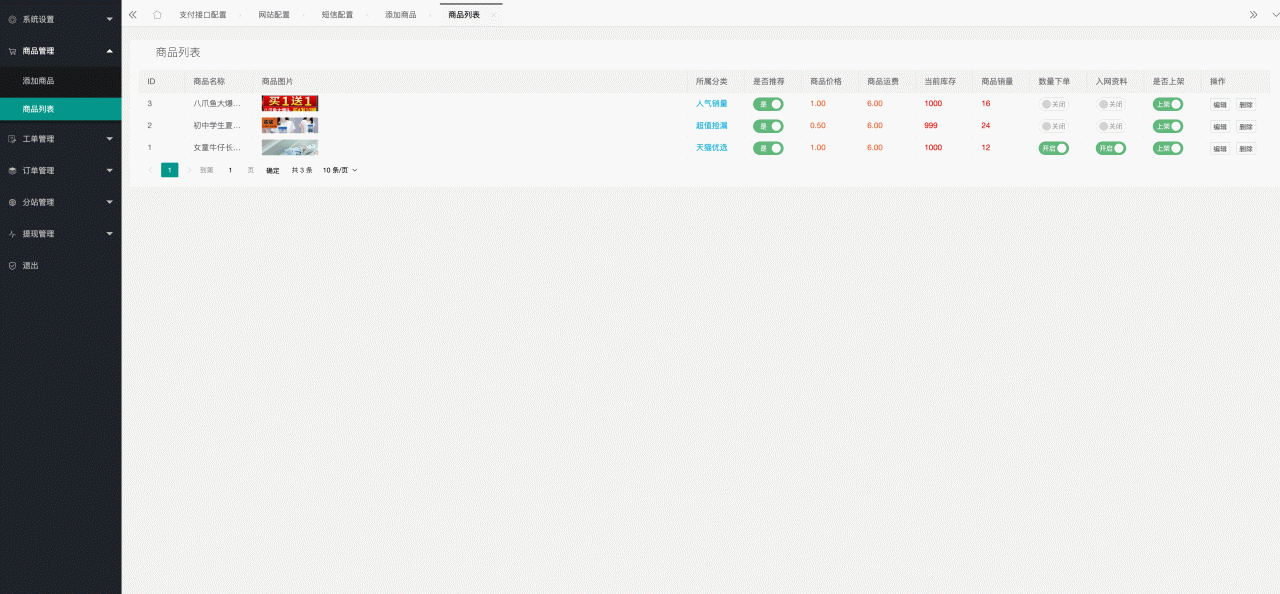Click the shield icon beside 退出

(x=12, y=266)
